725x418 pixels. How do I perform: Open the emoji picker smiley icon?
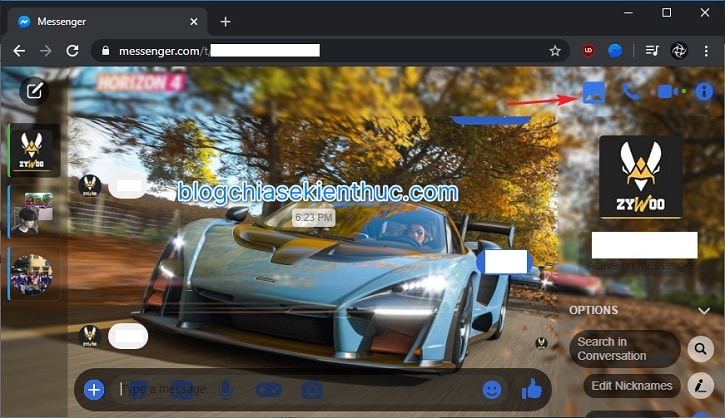pos(492,390)
